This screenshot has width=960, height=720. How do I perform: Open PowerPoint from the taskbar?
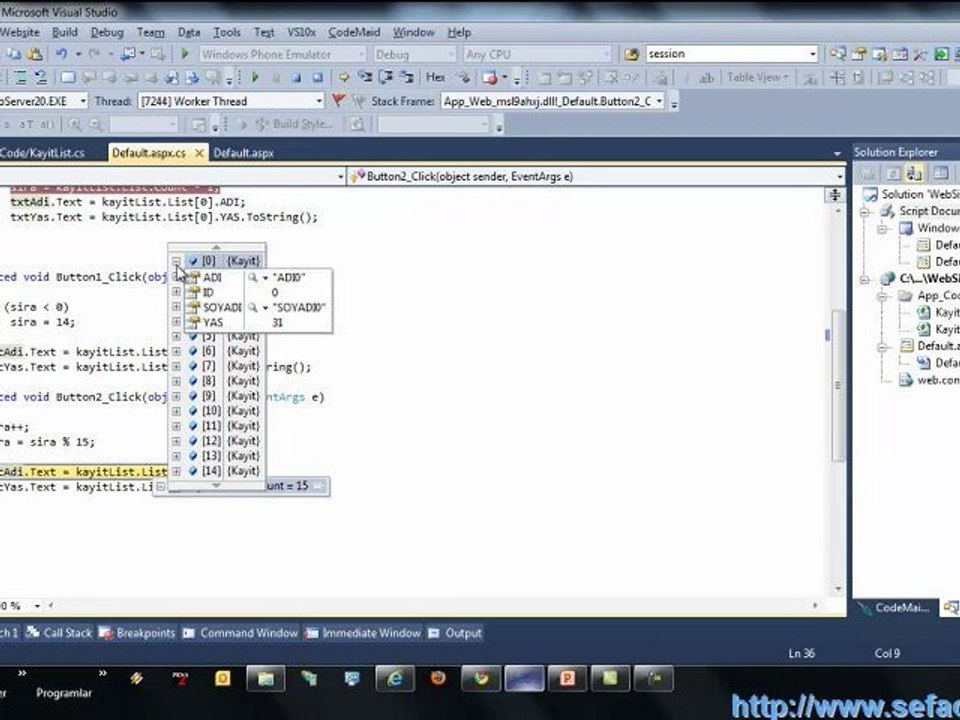coord(567,678)
